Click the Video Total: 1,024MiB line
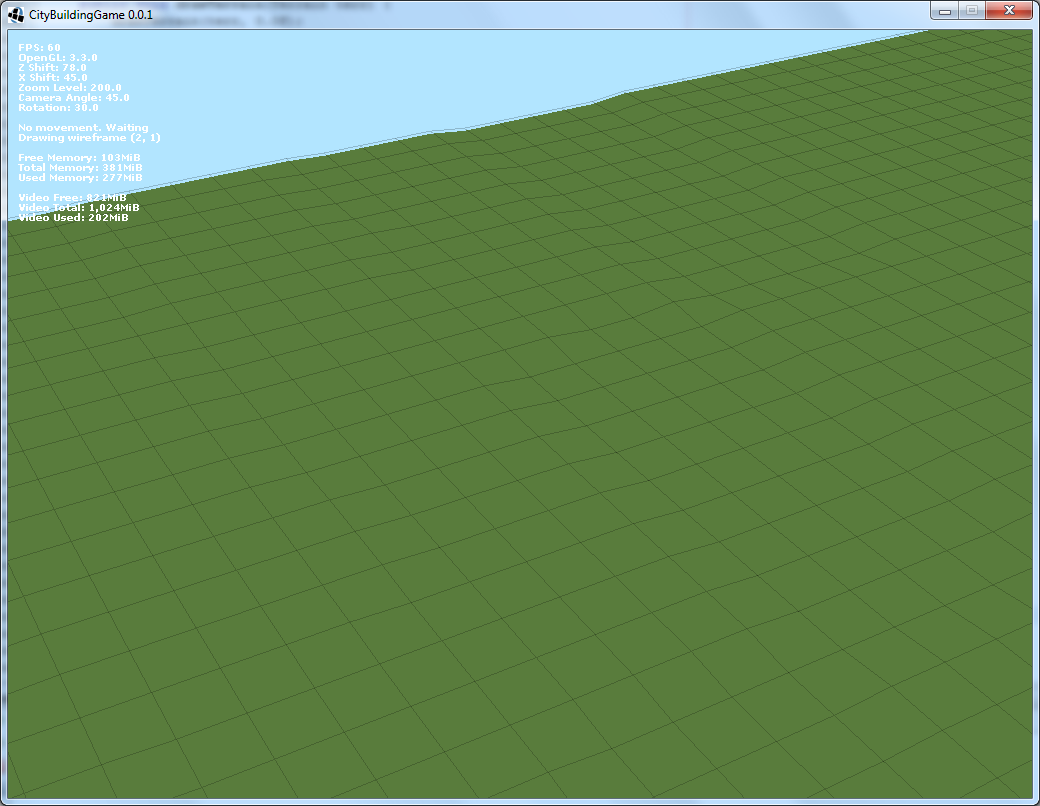Viewport: 1040px width, 806px height. coord(79,208)
